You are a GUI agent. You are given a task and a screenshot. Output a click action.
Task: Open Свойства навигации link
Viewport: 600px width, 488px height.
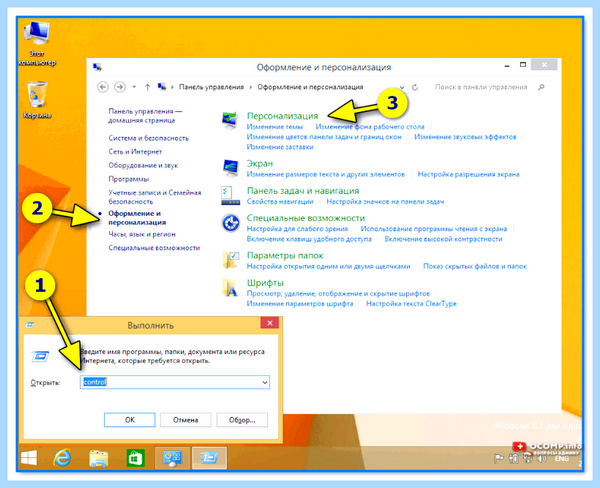[x=280, y=201]
